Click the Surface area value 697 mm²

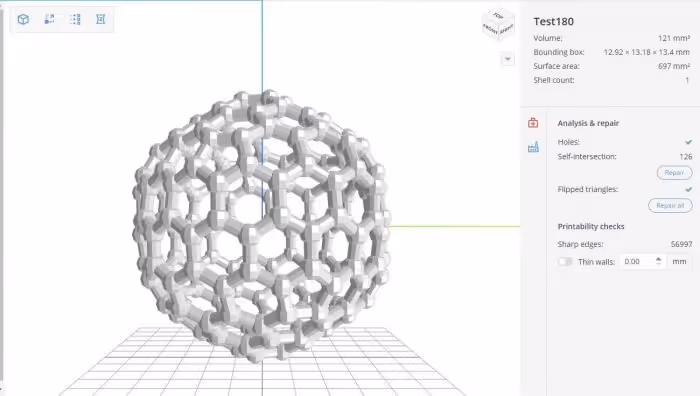(674, 66)
